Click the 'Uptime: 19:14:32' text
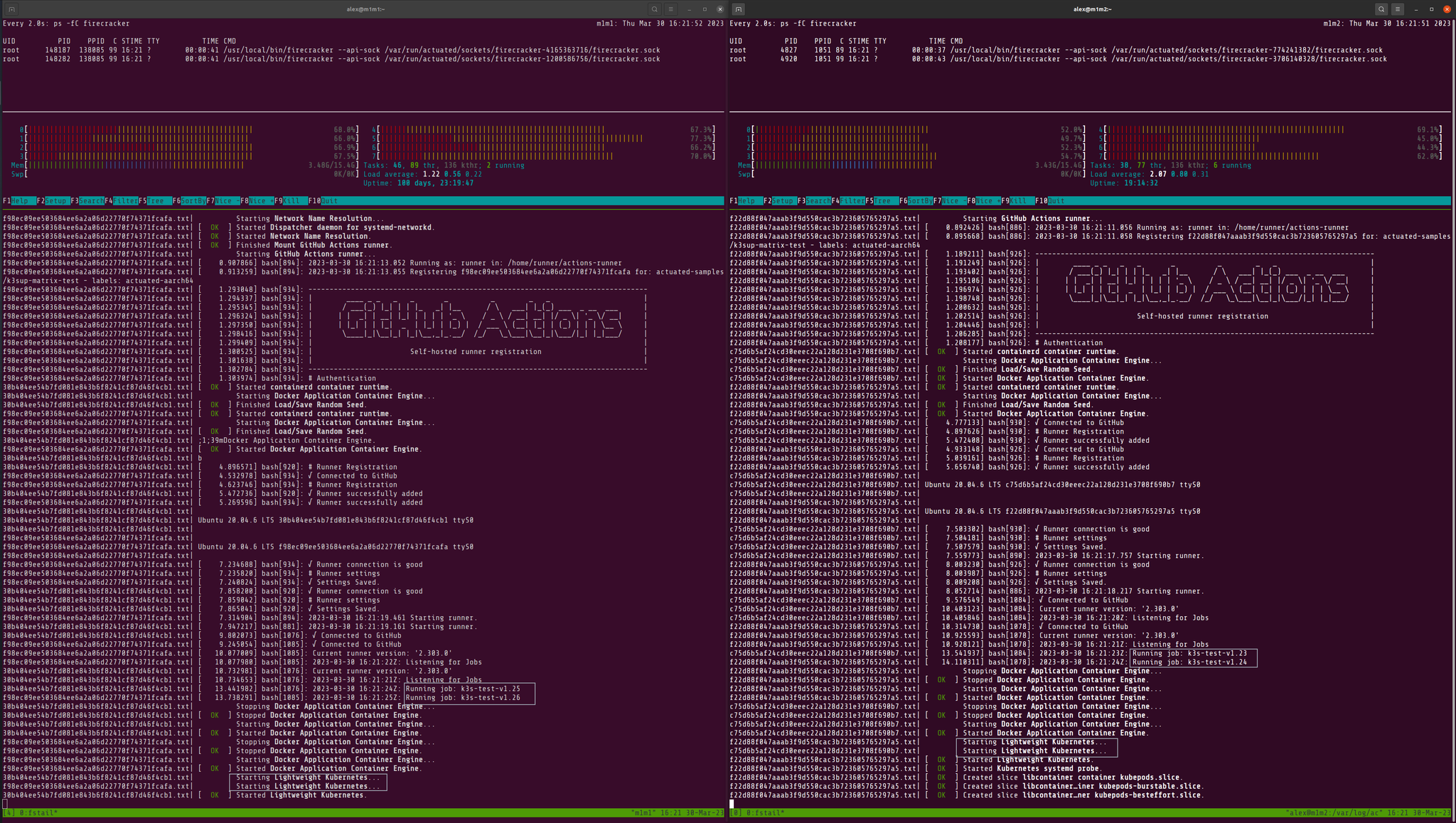1456x823 pixels. [1124, 183]
